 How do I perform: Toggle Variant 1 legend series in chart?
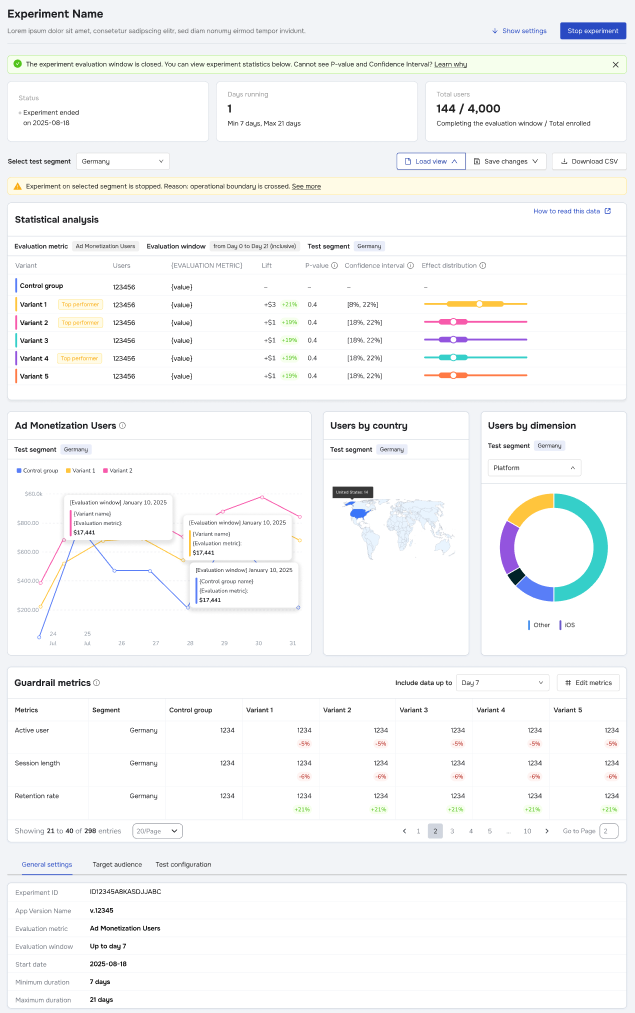tap(81, 470)
